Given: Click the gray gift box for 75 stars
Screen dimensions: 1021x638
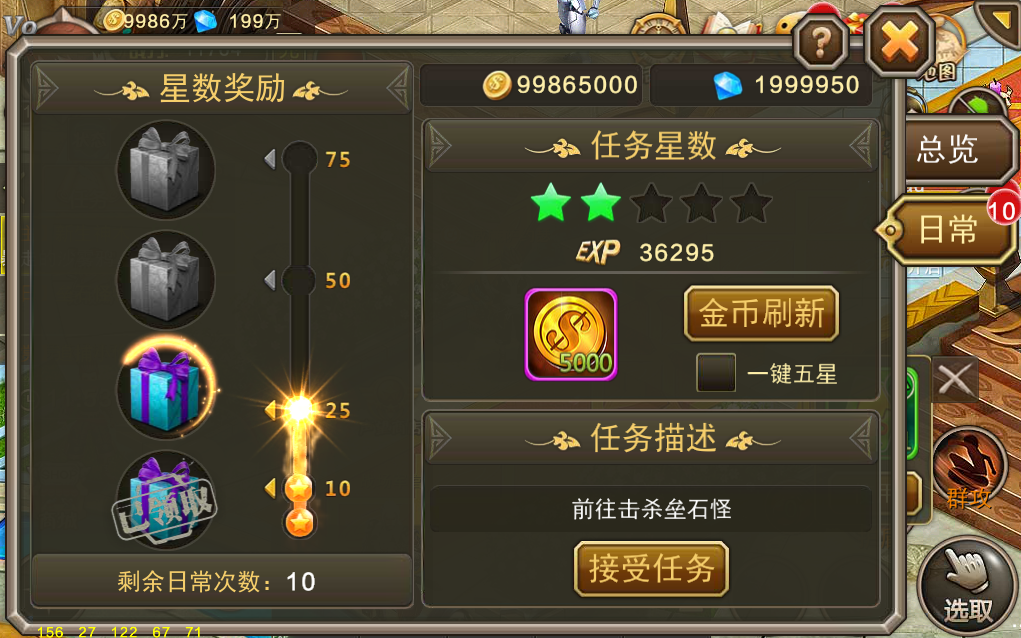Looking at the screenshot, I should click(165, 170).
